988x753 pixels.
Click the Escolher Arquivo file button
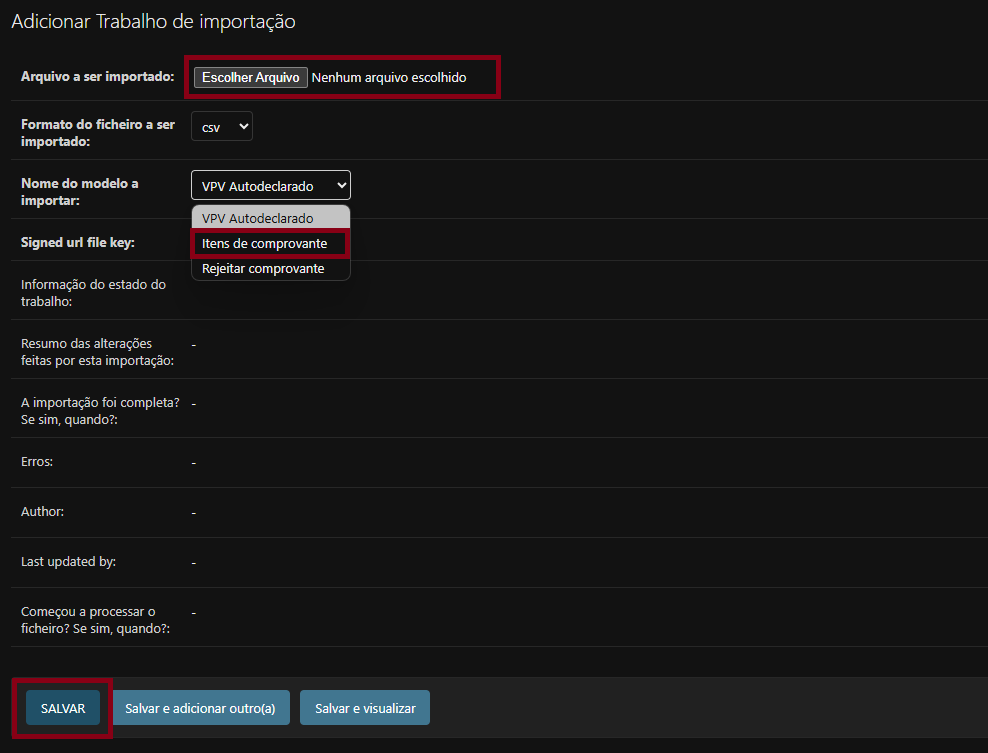click(x=250, y=77)
